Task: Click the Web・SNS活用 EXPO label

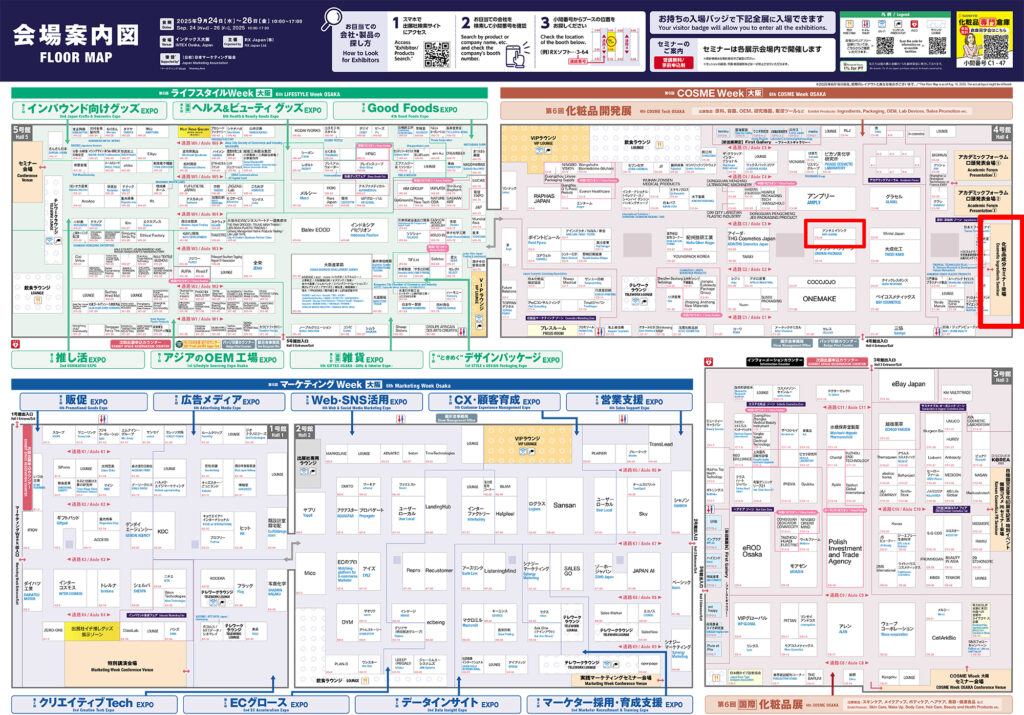Action: [x=358, y=402]
